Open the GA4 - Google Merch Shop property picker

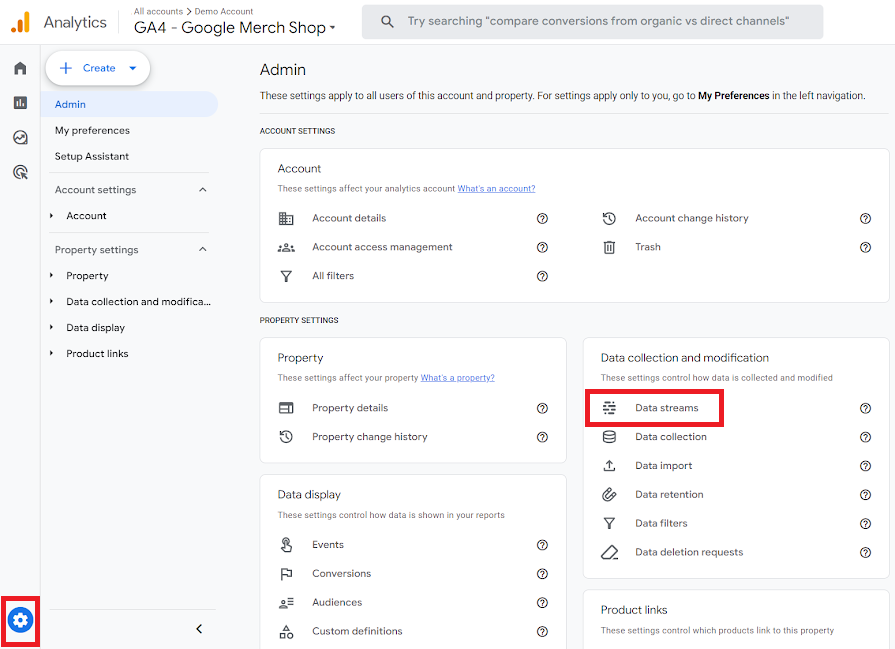[x=235, y=27]
